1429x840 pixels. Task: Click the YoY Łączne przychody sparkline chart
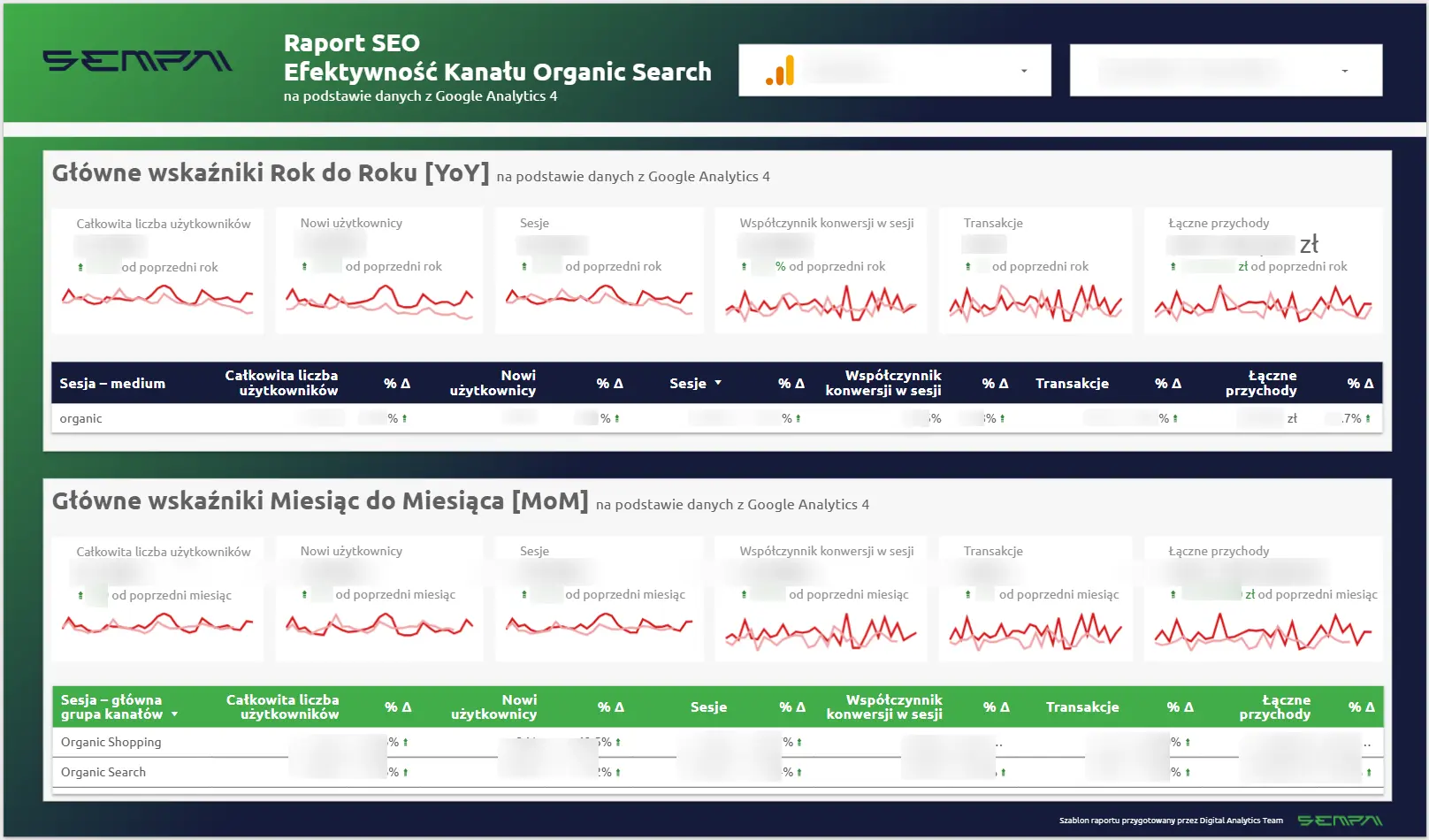tap(1263, 303)
